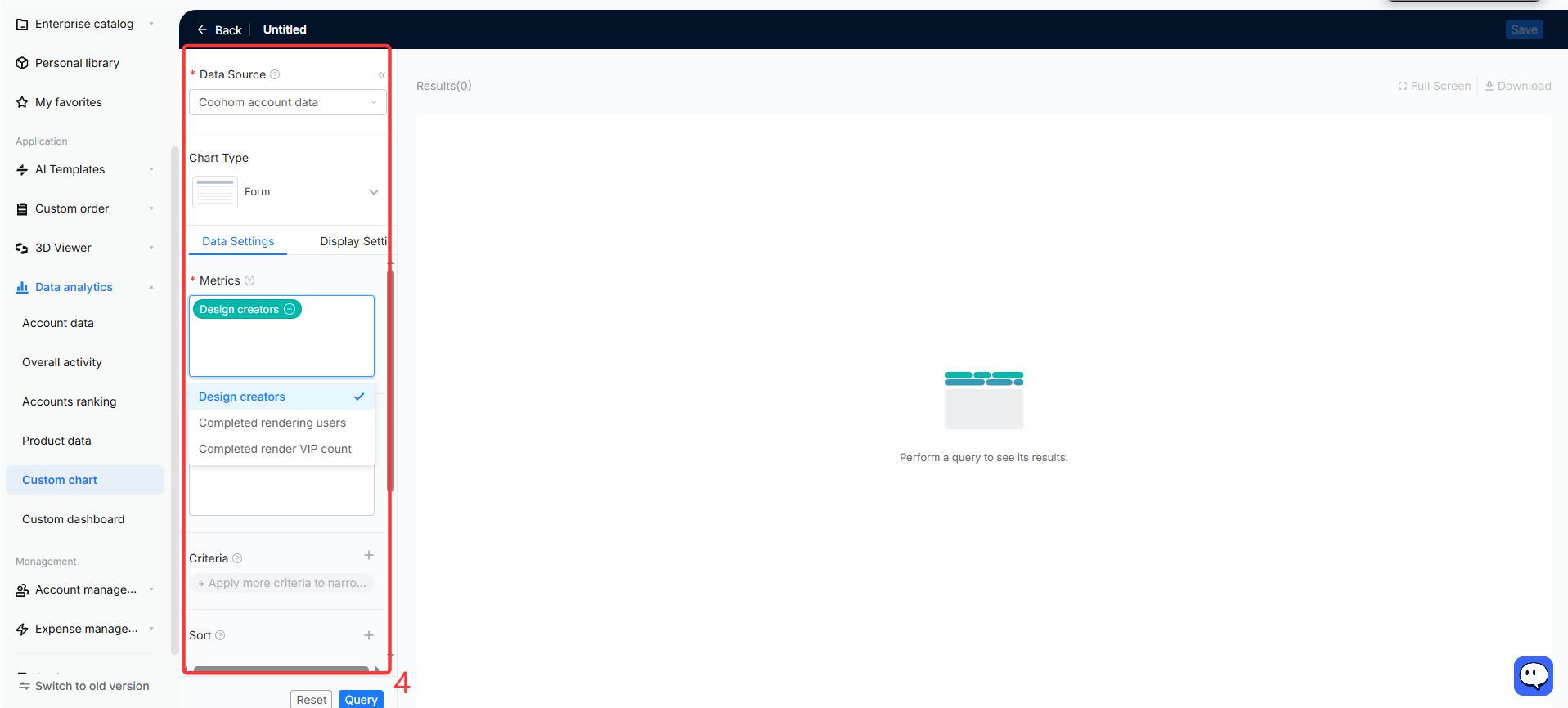Deselect the checked Design creators option
Screen dimensions: 1568x708
pyautogui.click(x=281, y=397)
